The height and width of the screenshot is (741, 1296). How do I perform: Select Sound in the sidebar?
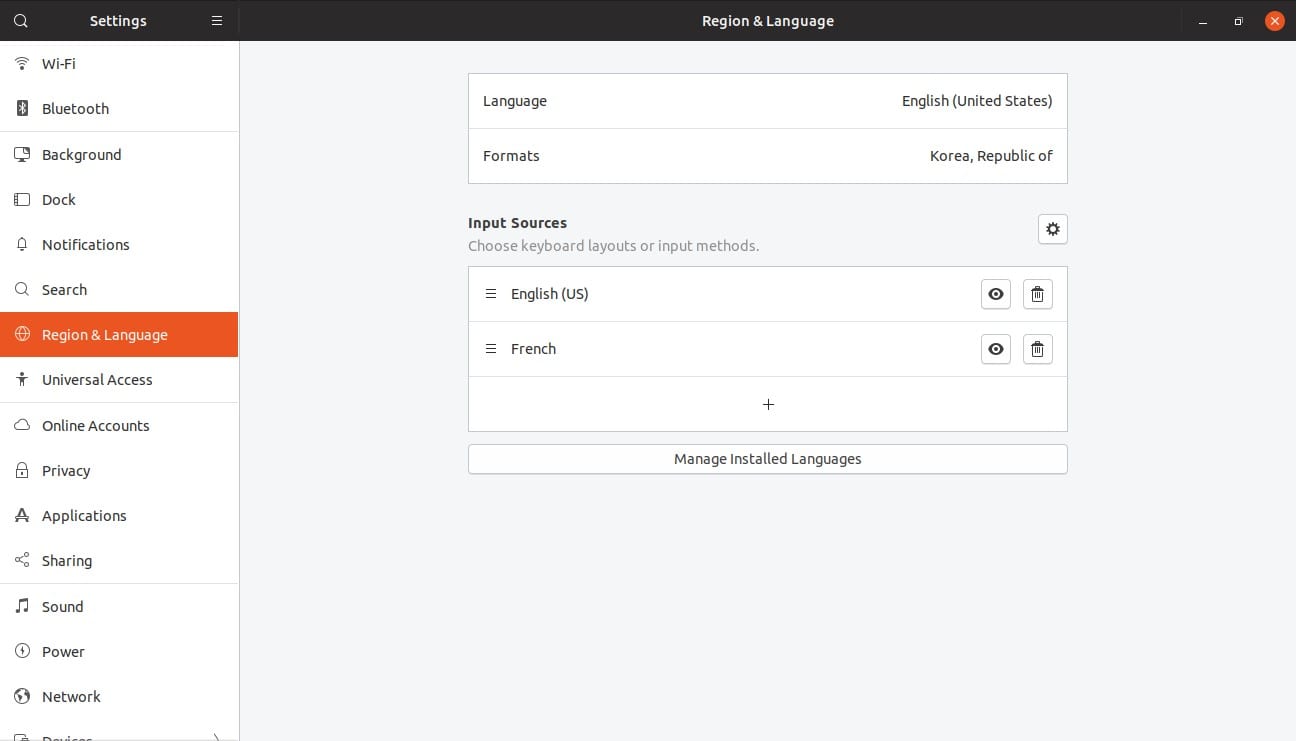[62, 607]
